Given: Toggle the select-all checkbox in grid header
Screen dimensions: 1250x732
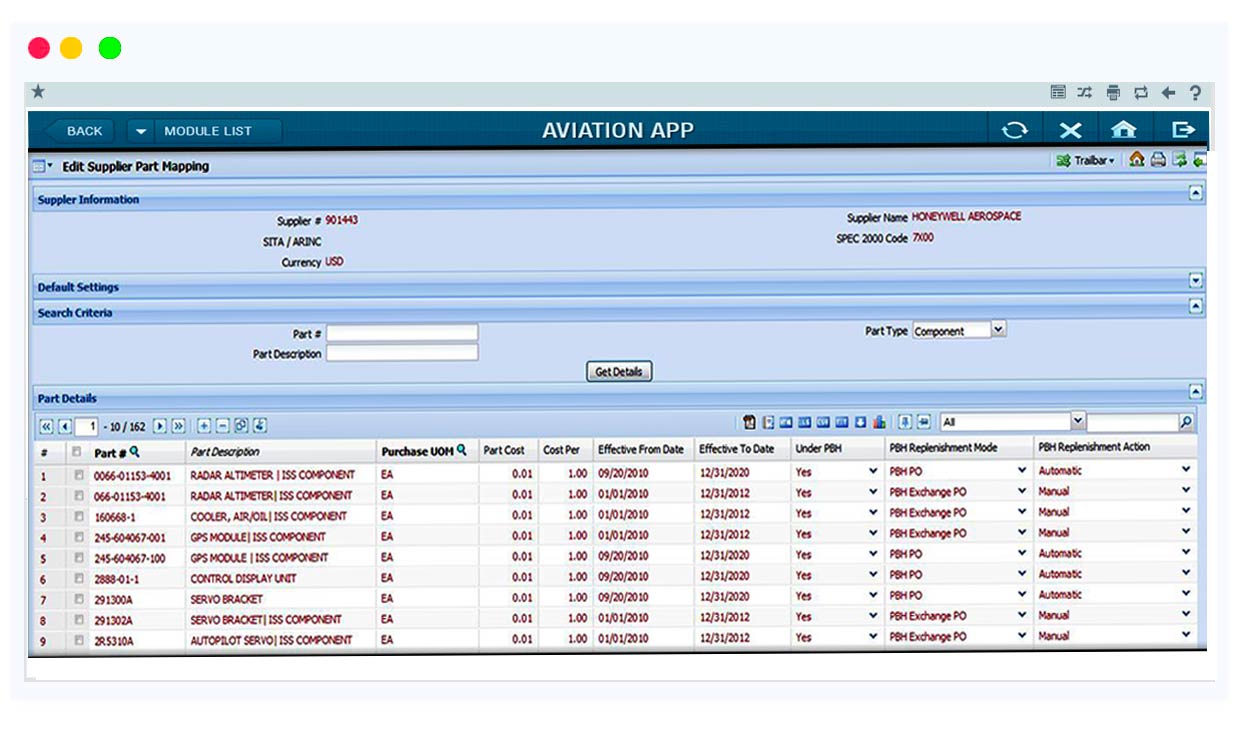Looking at the screenshot, I should coord(79,452).
